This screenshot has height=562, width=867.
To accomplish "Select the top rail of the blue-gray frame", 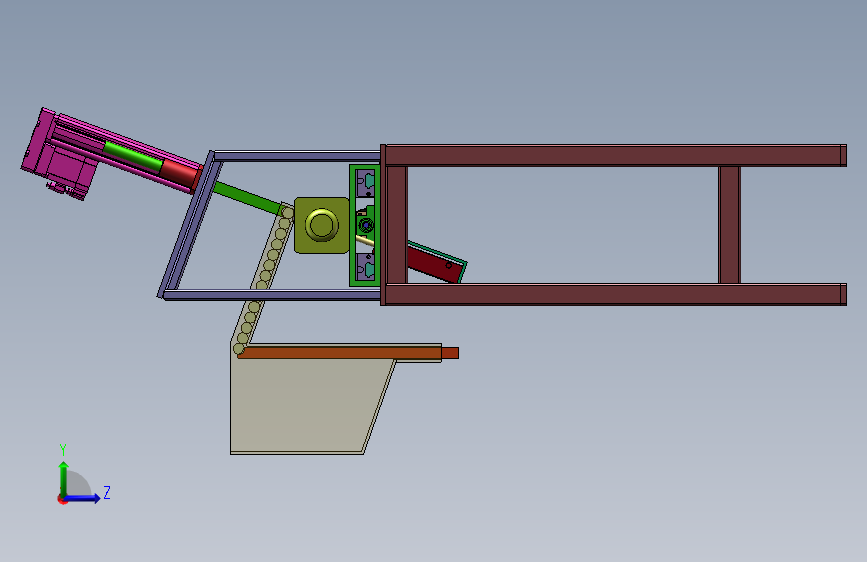I will click(x=297, y=156).
